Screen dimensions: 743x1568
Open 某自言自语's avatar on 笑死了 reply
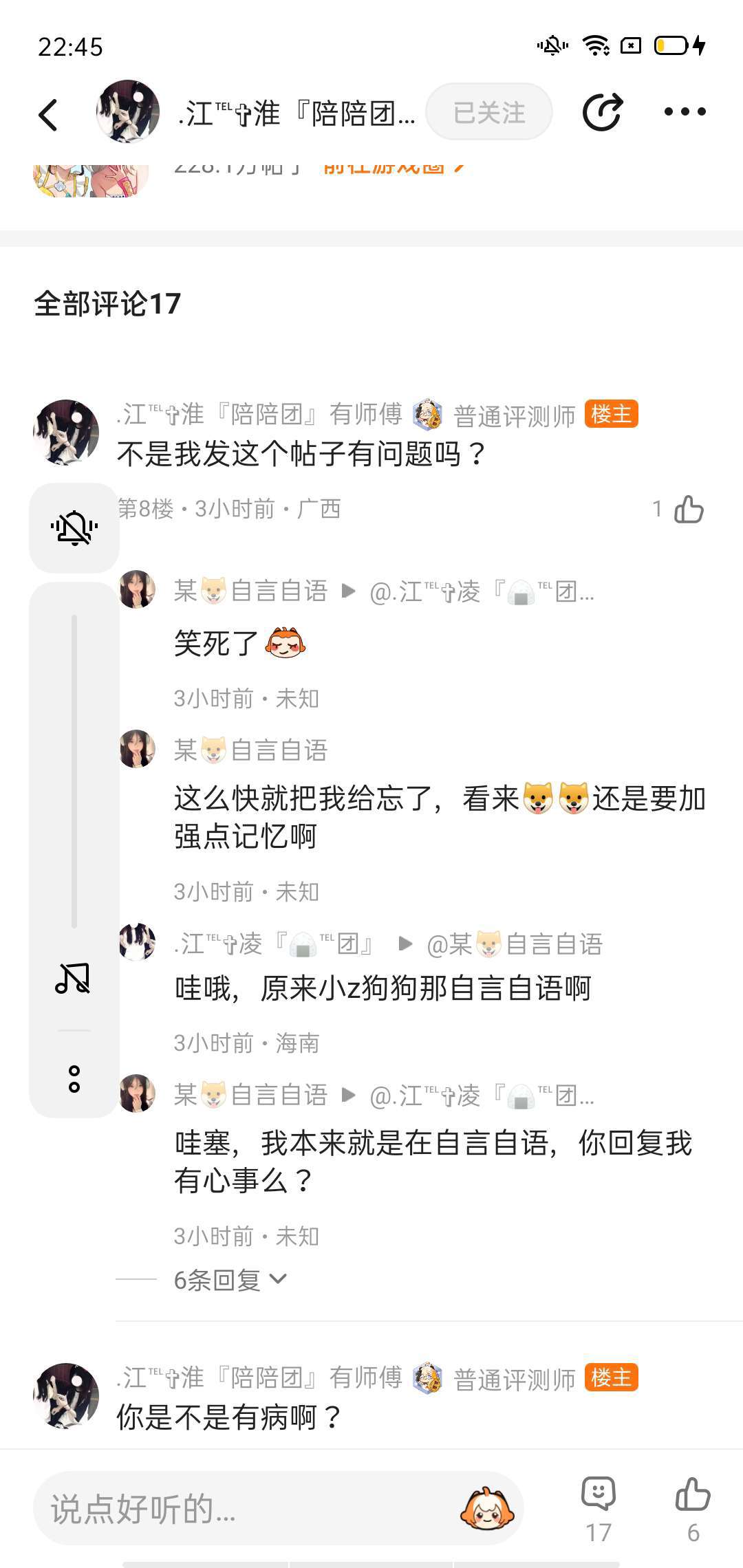pyautogui.click(x=138, y=589)
